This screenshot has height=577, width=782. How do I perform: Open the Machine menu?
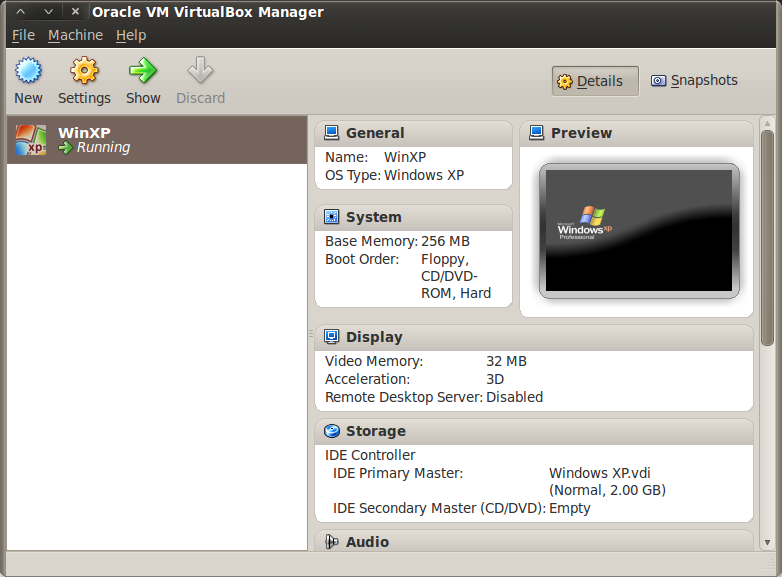coord(75,35)
